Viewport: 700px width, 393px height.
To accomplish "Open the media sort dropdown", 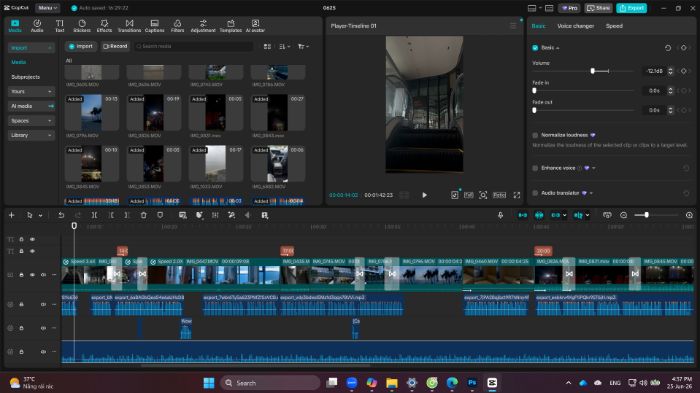I will click(x=284, y=46).
